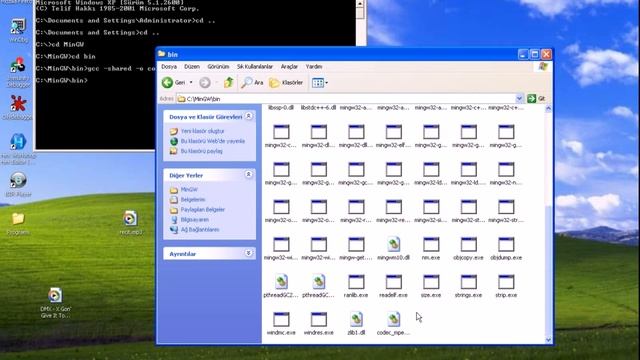Open the Ara search tool
This screenshot has width=640, height=360.
pyautogui.click(x=252, y=82)
